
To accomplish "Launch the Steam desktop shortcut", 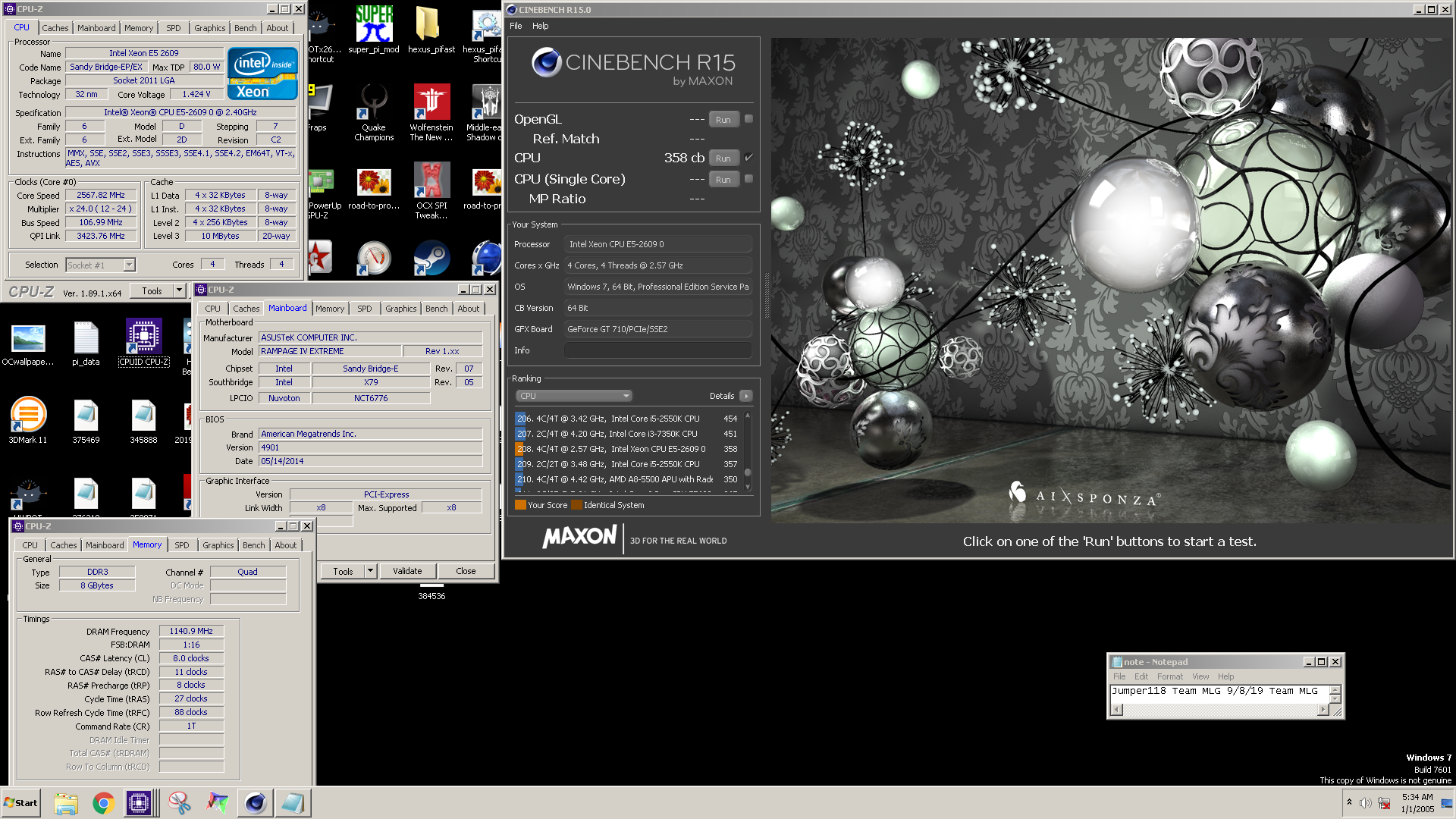I will (x=431, y=258).
